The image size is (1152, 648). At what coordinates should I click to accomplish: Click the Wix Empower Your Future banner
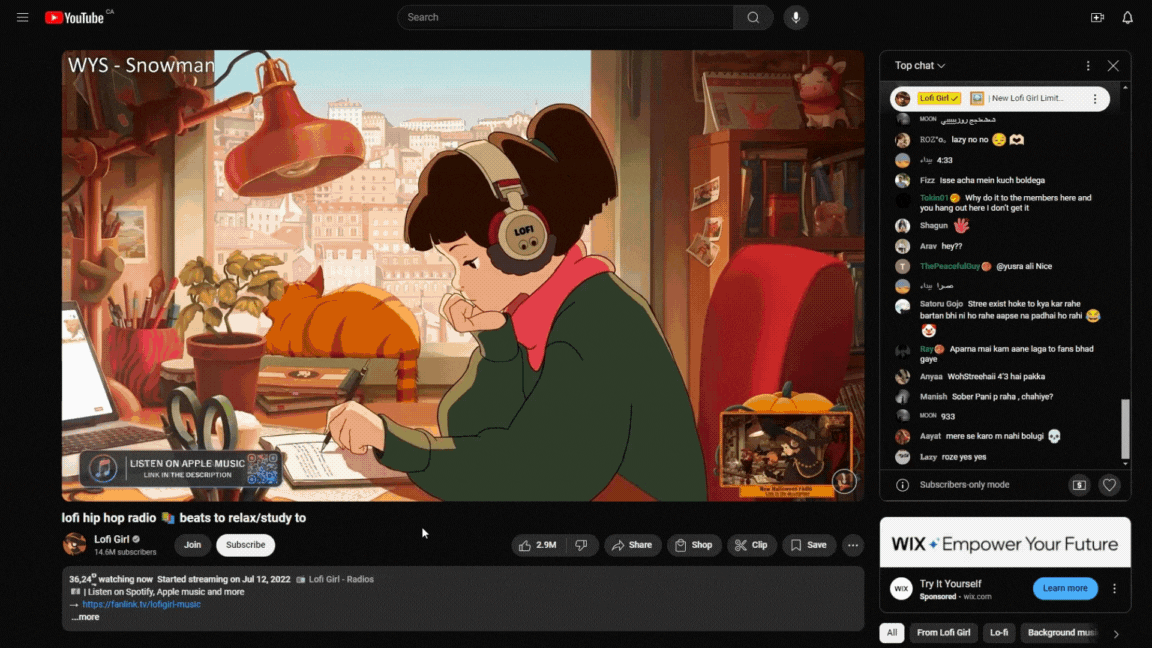pos(1005,543)
